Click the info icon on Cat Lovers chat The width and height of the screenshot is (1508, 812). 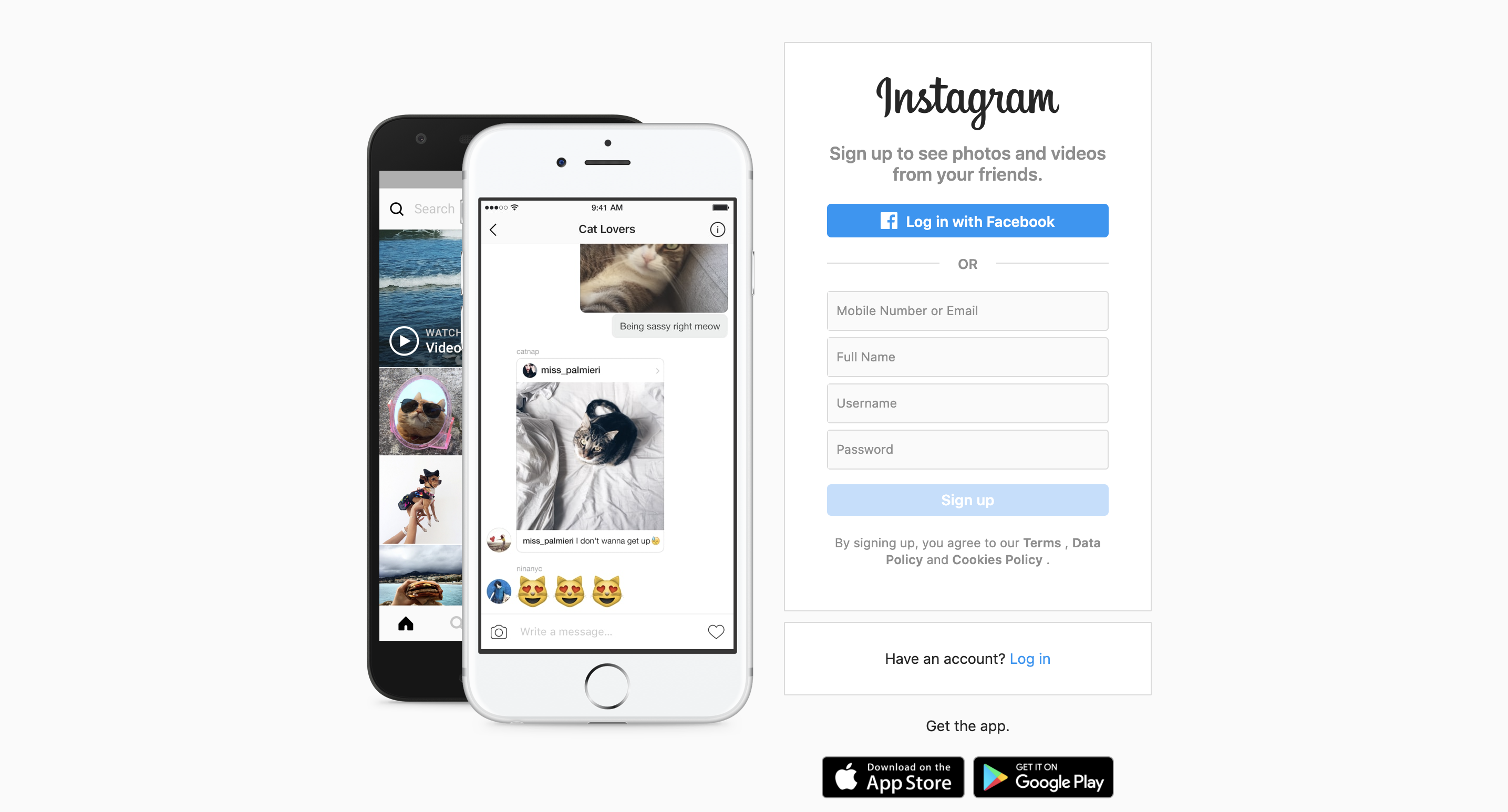tap(719, 229)
